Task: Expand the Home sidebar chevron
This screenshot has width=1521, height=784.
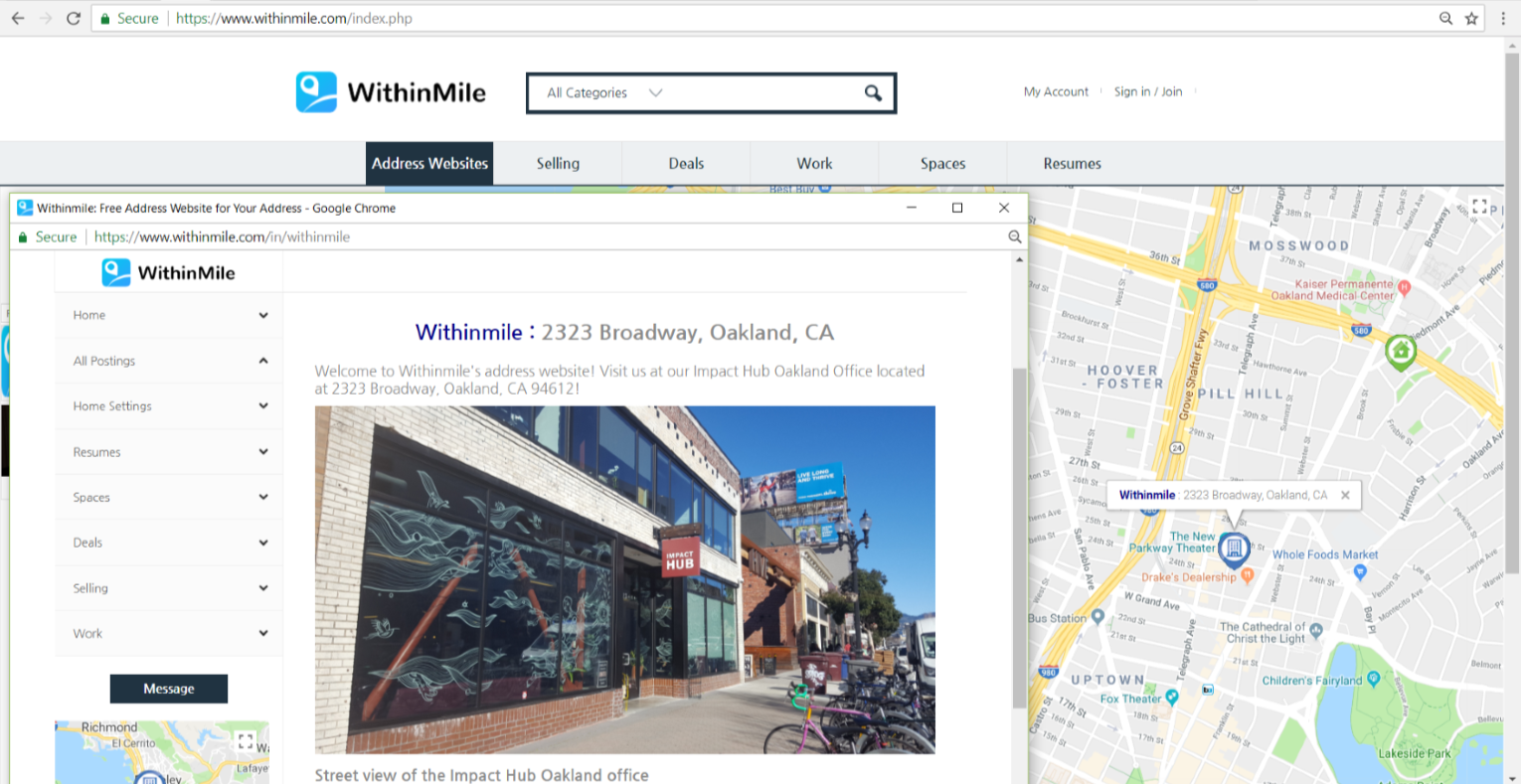Action: (x=263, y=315)
